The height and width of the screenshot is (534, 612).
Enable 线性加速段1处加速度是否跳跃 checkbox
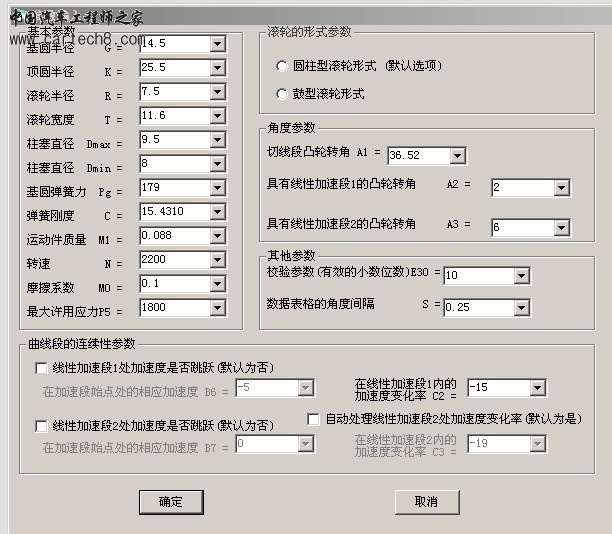pyautogui.click(x=41, y=368)
